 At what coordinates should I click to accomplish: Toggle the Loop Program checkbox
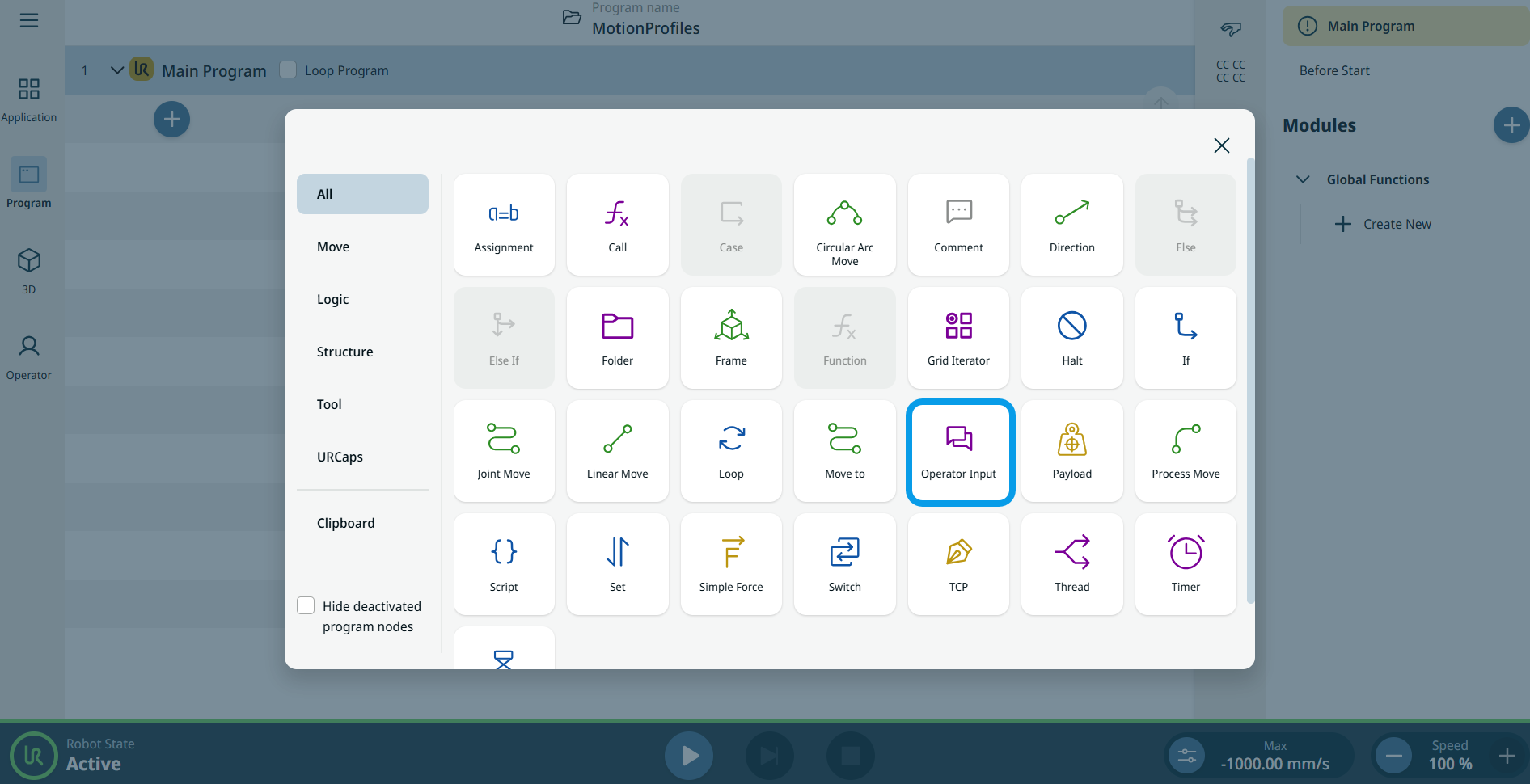(288, 70)
